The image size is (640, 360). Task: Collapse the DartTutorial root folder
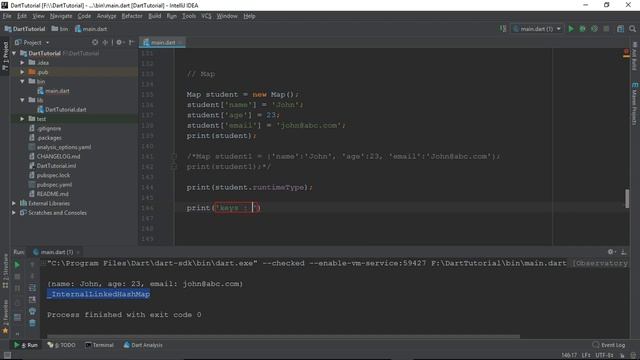coord(14,53)
